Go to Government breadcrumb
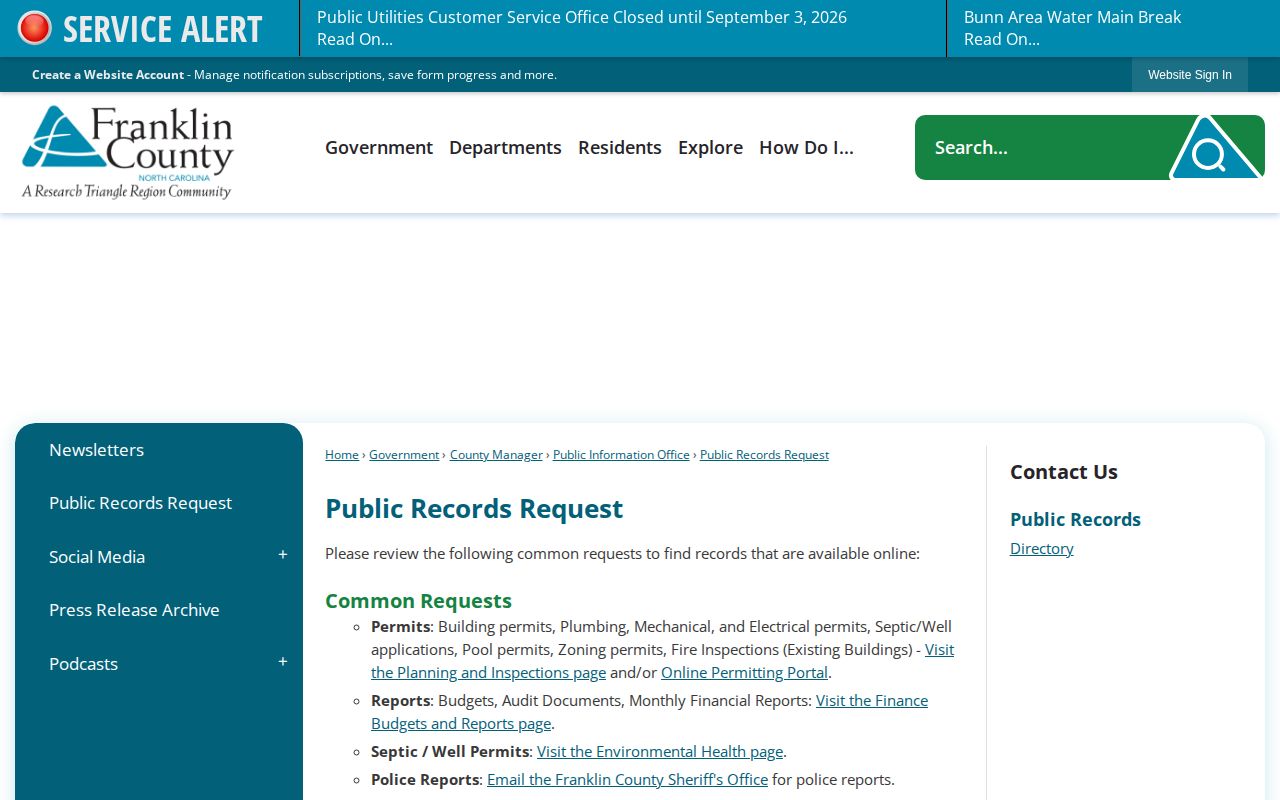This screenshot has height=800, width=1280. (404, 455)
